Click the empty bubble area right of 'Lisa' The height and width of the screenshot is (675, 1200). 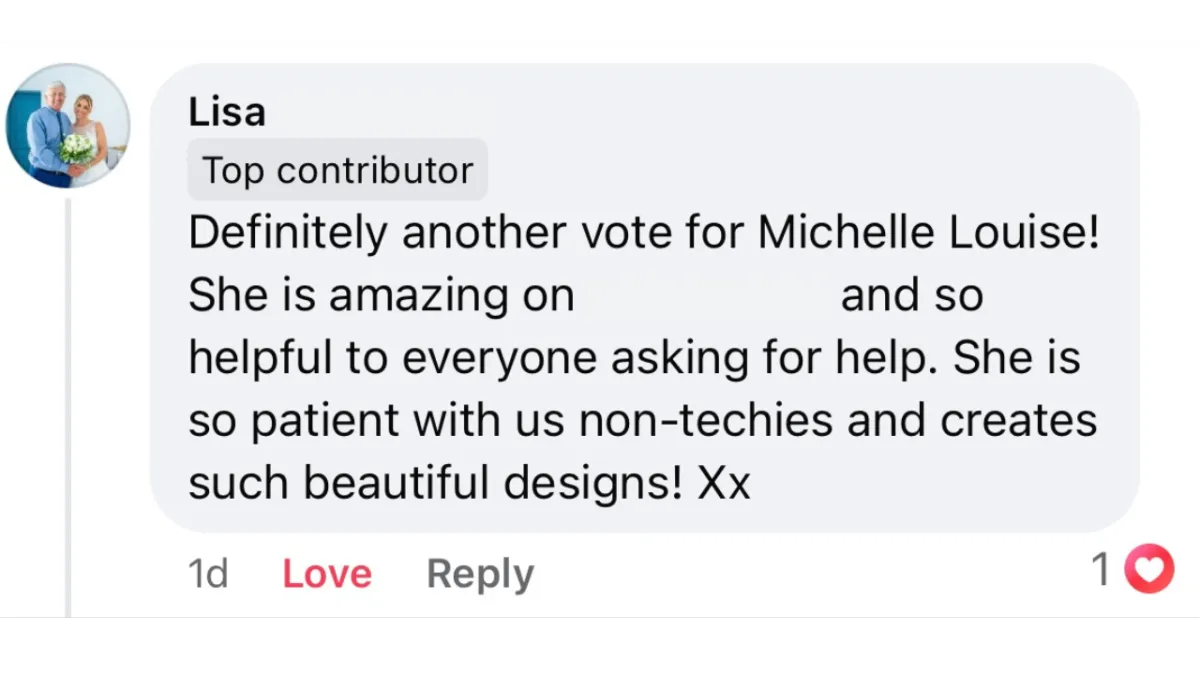point(700,111)
